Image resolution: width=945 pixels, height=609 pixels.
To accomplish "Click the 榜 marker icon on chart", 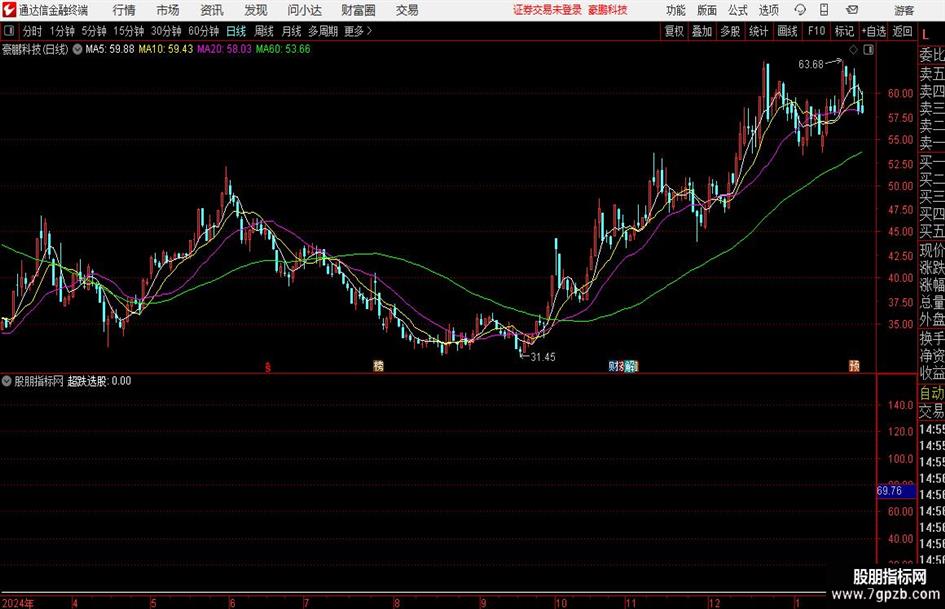I will click(x=378, y=366).
